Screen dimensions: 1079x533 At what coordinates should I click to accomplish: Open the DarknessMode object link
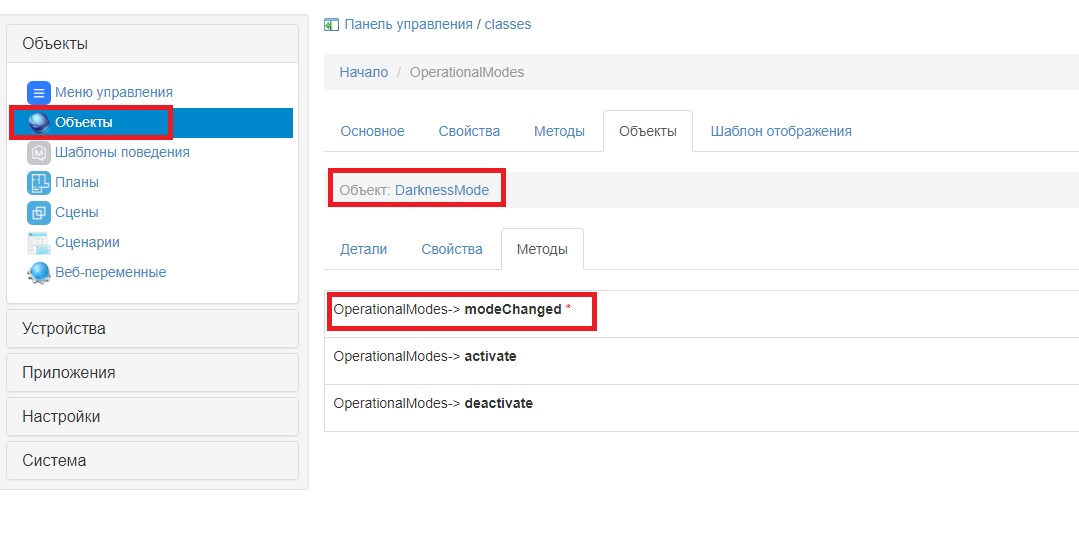click(441, 190)
